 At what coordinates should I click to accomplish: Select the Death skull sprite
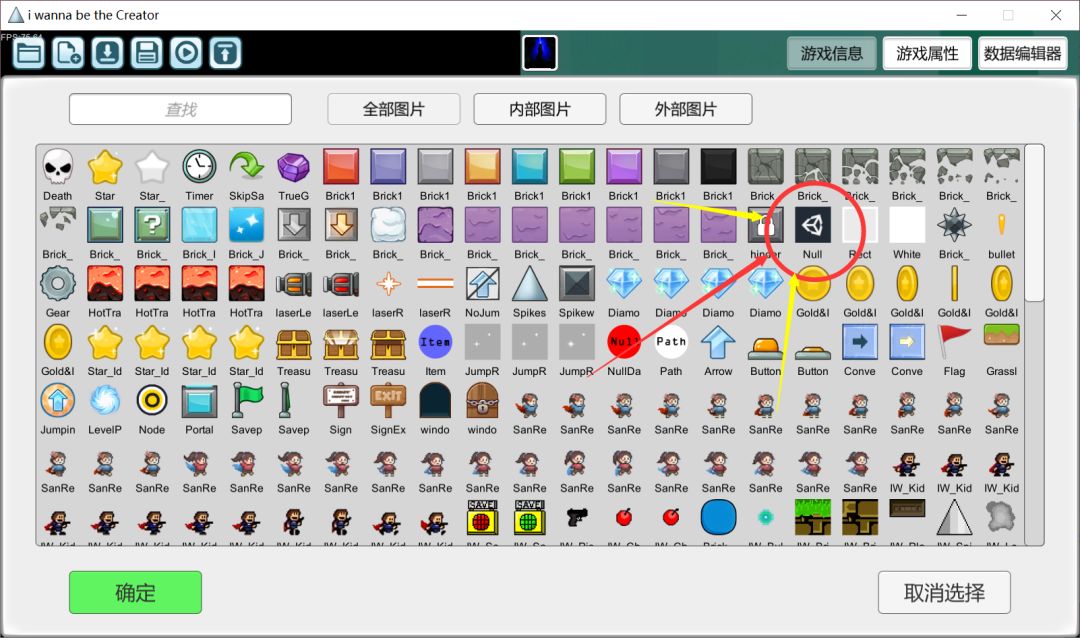click(x=58, y=167)
